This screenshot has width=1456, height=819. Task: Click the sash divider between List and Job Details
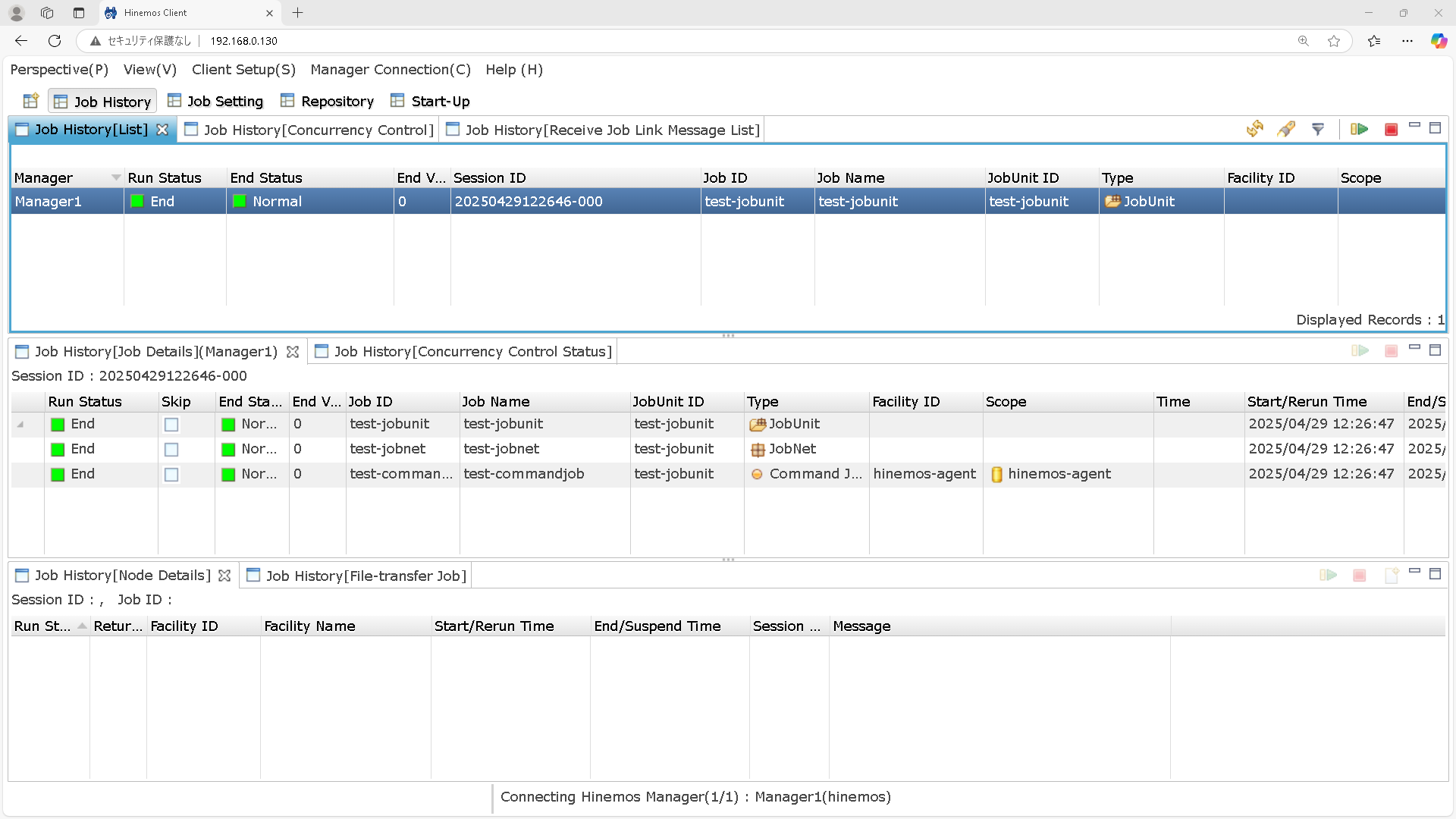click(x=728, y=335)
